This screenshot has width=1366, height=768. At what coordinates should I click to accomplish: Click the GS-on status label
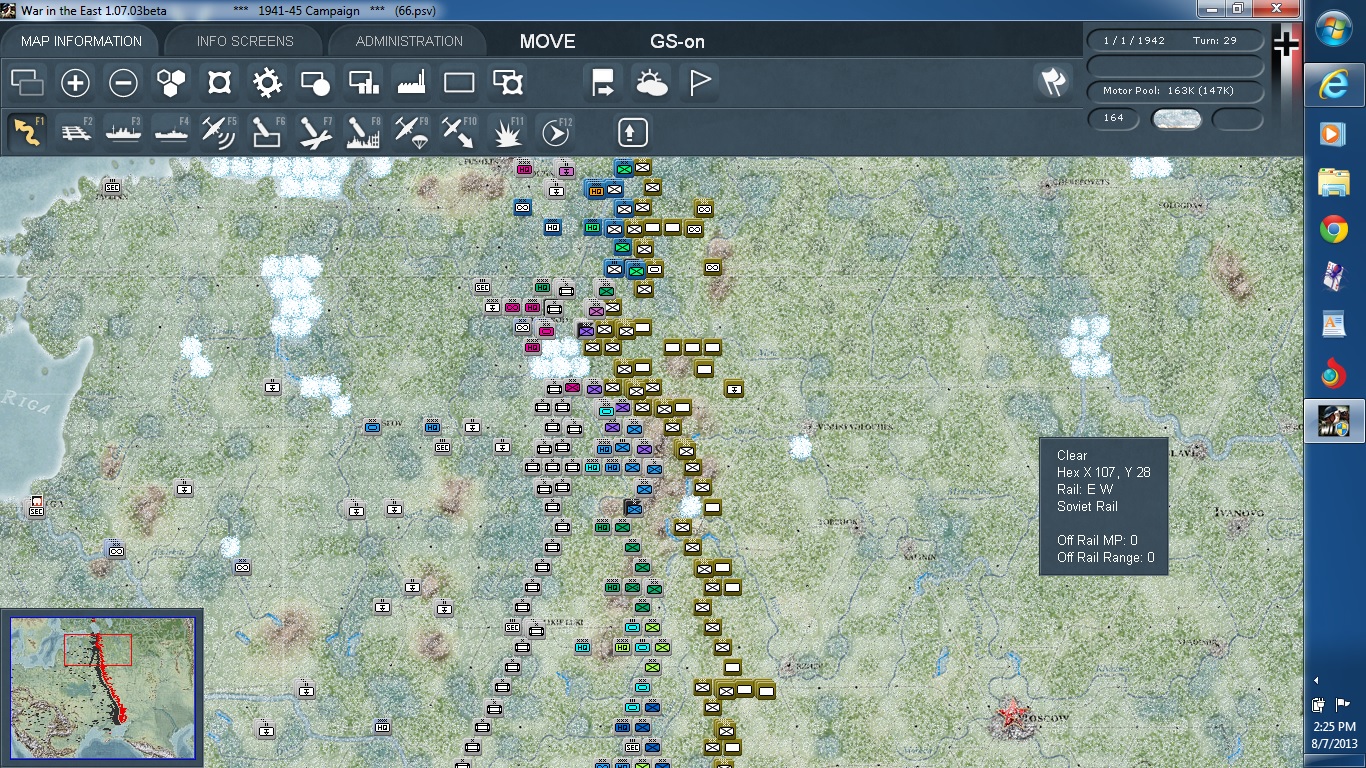point(677,41)
